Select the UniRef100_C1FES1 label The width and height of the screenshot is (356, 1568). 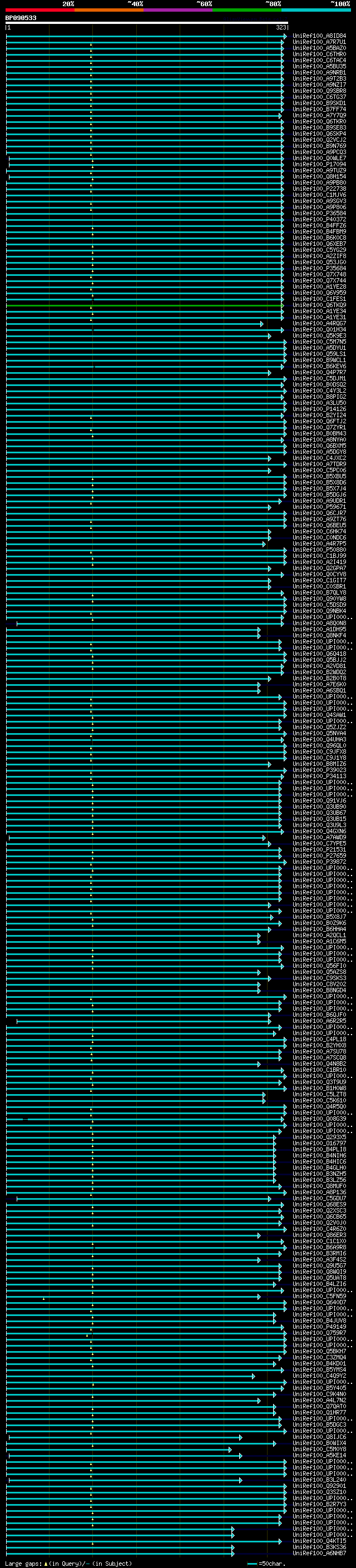319,299
